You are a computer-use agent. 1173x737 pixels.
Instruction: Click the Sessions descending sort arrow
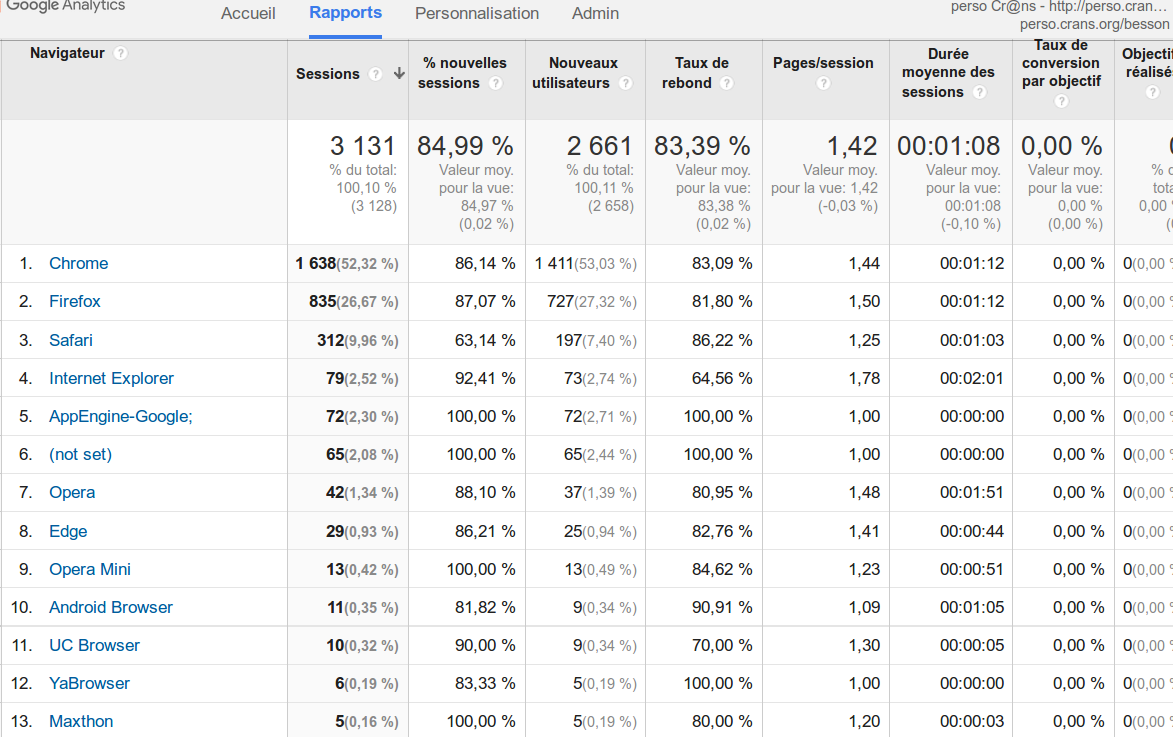tap(399, 74)
